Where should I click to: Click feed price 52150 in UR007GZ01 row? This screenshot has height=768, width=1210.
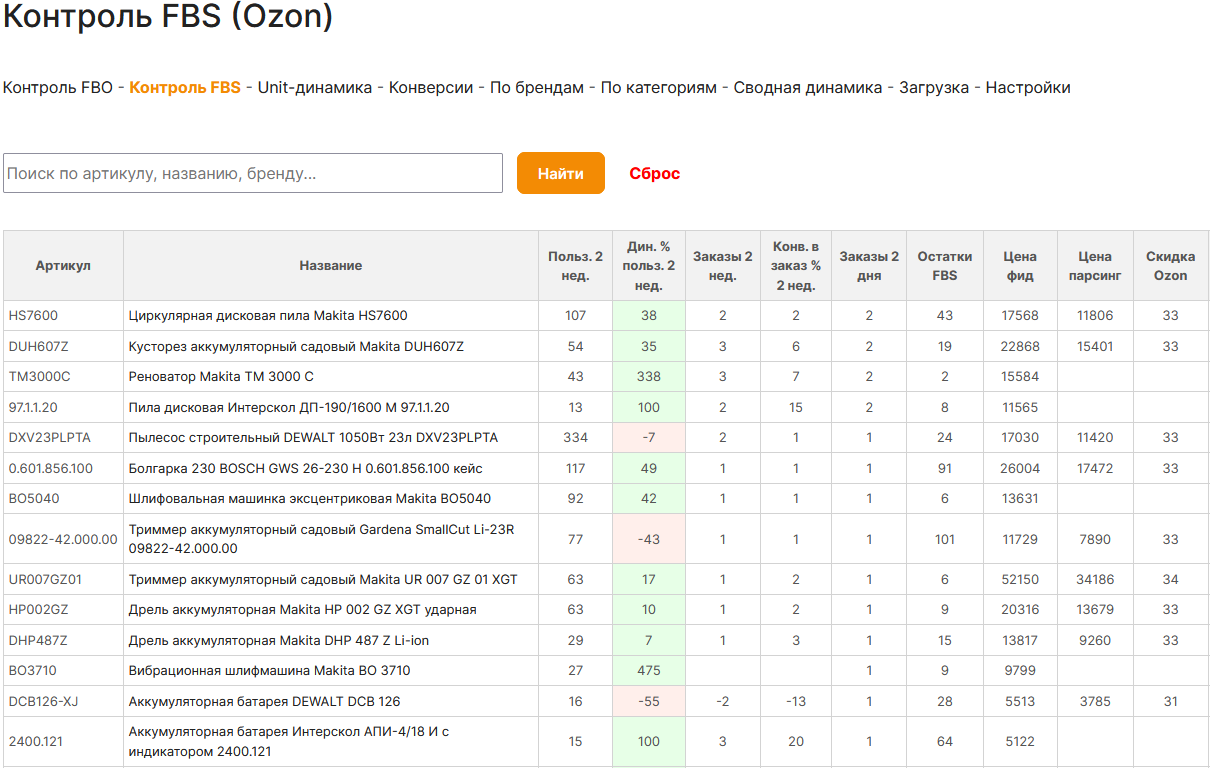(x=1020, y=580)
